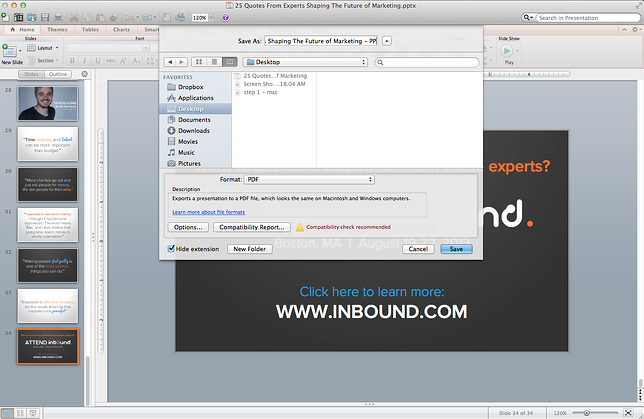The height and width of the screenshot is (419, 644).
Task: Open the Format dropdown showing PDF
Action: [x=309, y=179]
